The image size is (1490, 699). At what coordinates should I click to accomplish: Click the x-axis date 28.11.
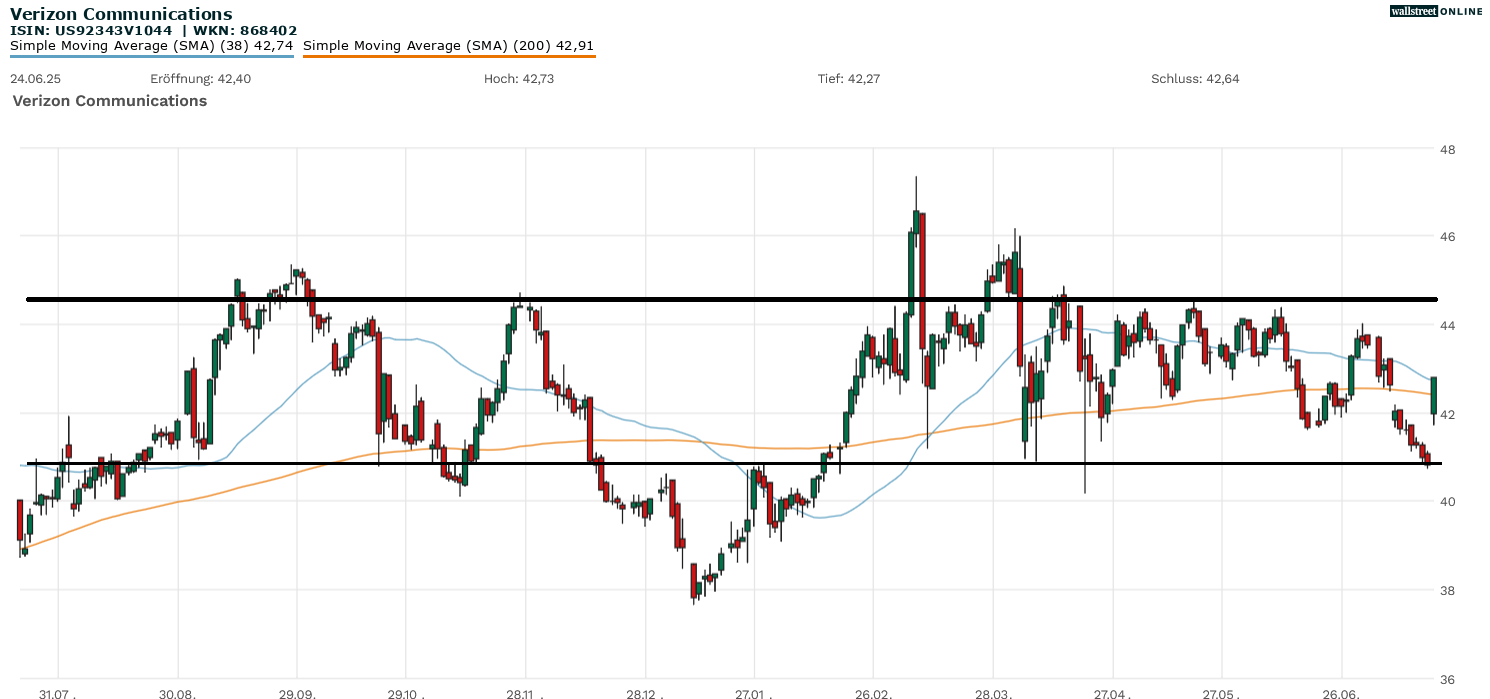[525, 693]
